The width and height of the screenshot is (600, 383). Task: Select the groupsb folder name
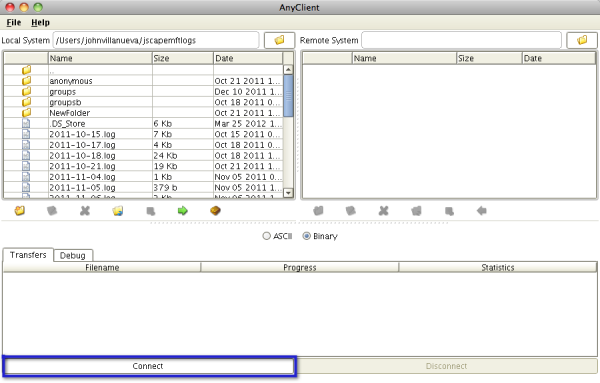[x=65, y=102]
